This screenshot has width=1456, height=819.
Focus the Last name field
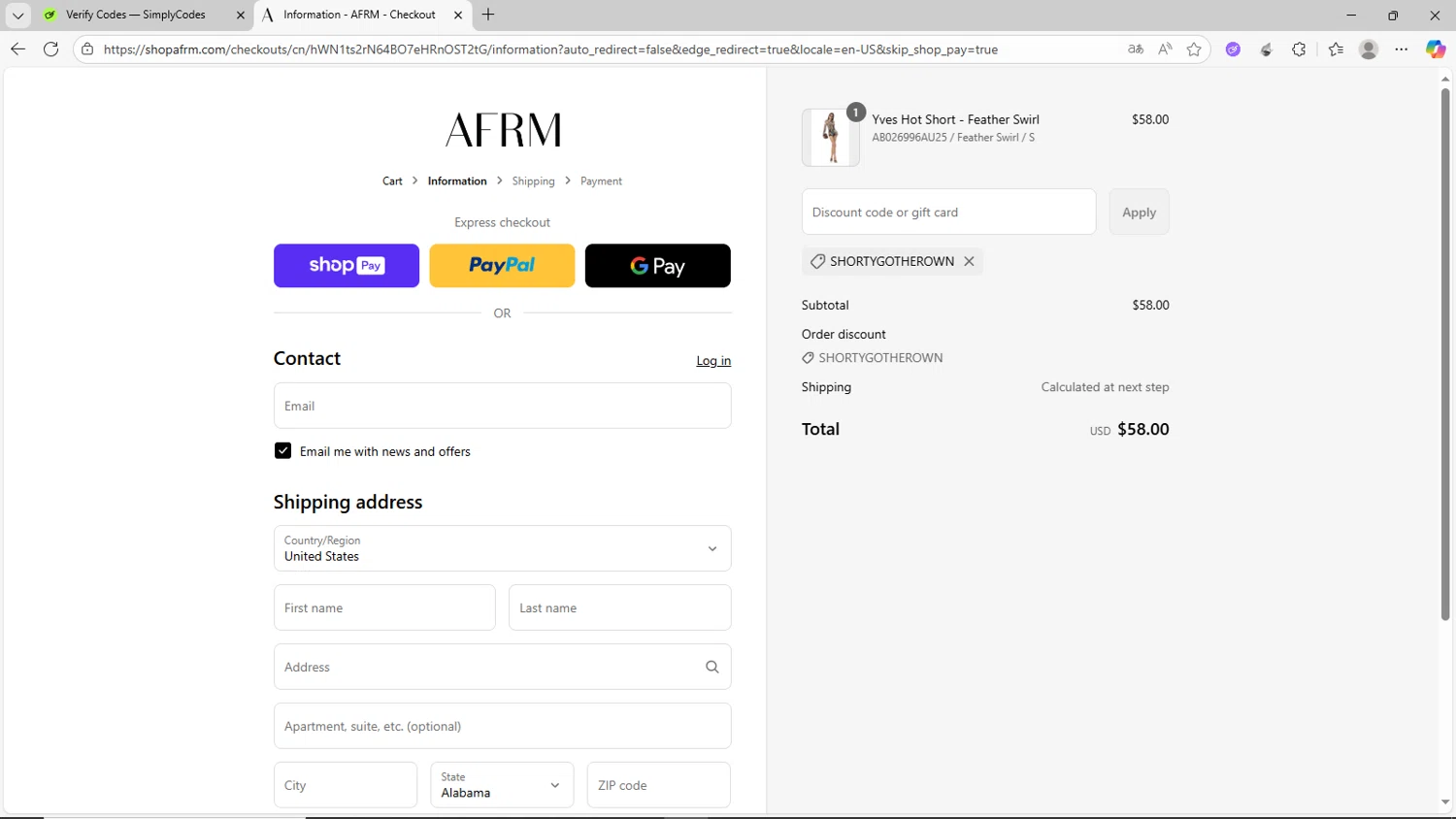(x=619, y=607)
